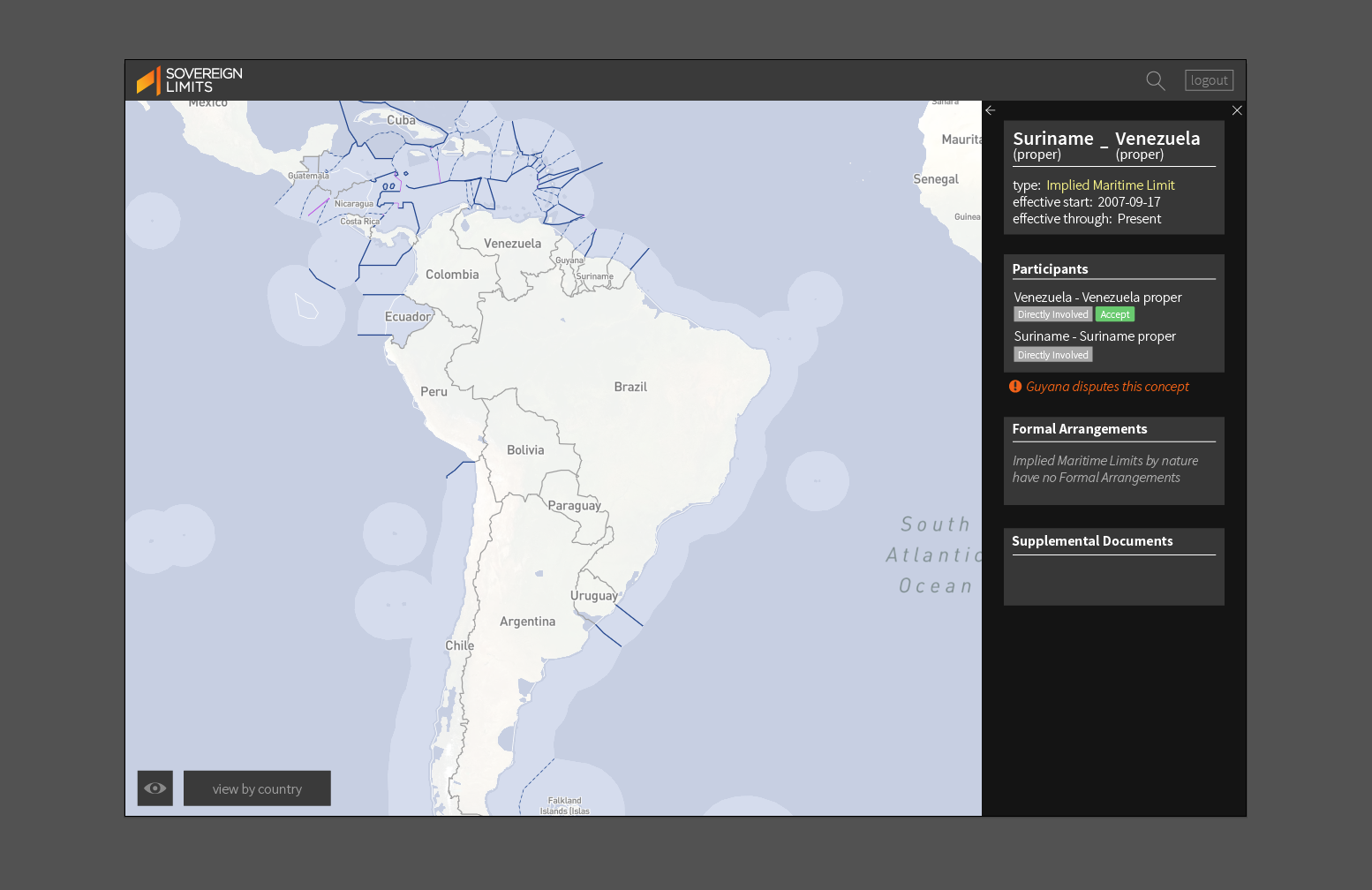The width and height of the screenshot is (1372, 890).
Task: Click Directly Involved tag under Suriname proper
Action: coord(1052,355)
